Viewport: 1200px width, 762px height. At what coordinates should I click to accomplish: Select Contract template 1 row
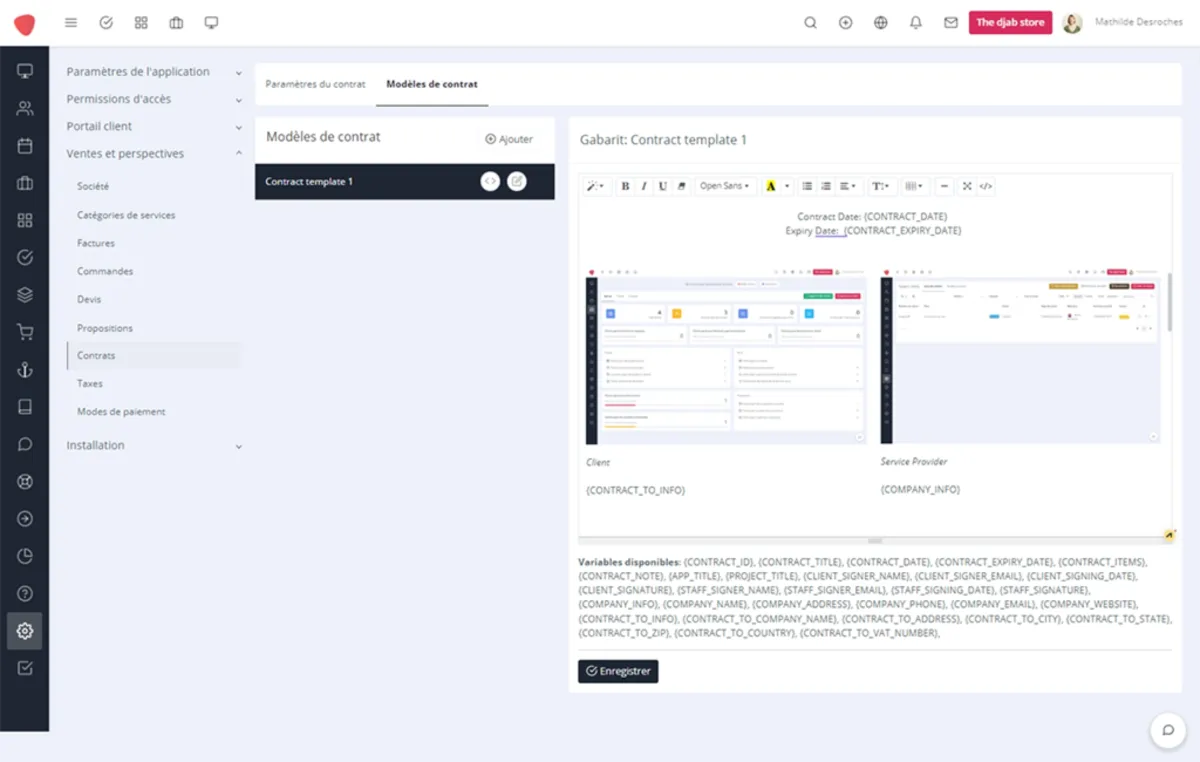pyautogui.click(x=405, y=182)
